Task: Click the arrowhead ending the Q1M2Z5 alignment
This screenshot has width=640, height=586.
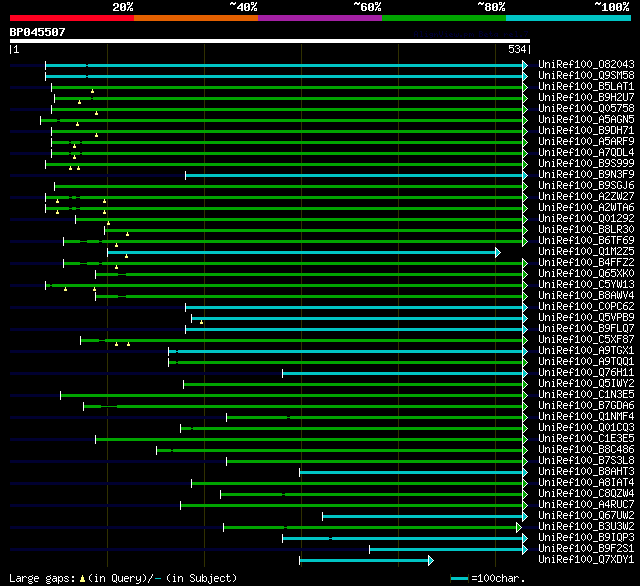Action: tap(498, 252)
